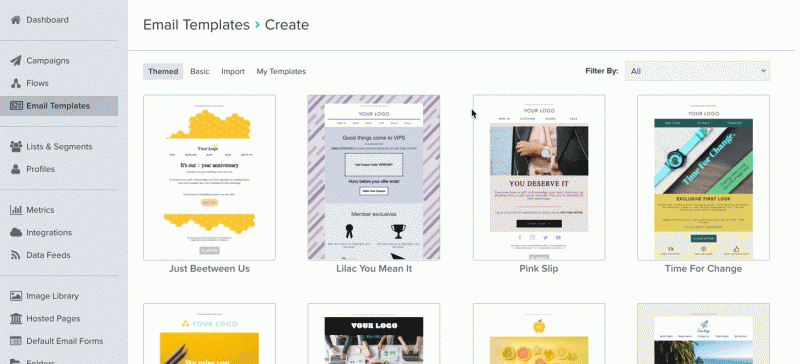800x364 pixels.
Task: Click the Flows icon in sidebar
Action: pyautogui.click(x=16, y=83)
